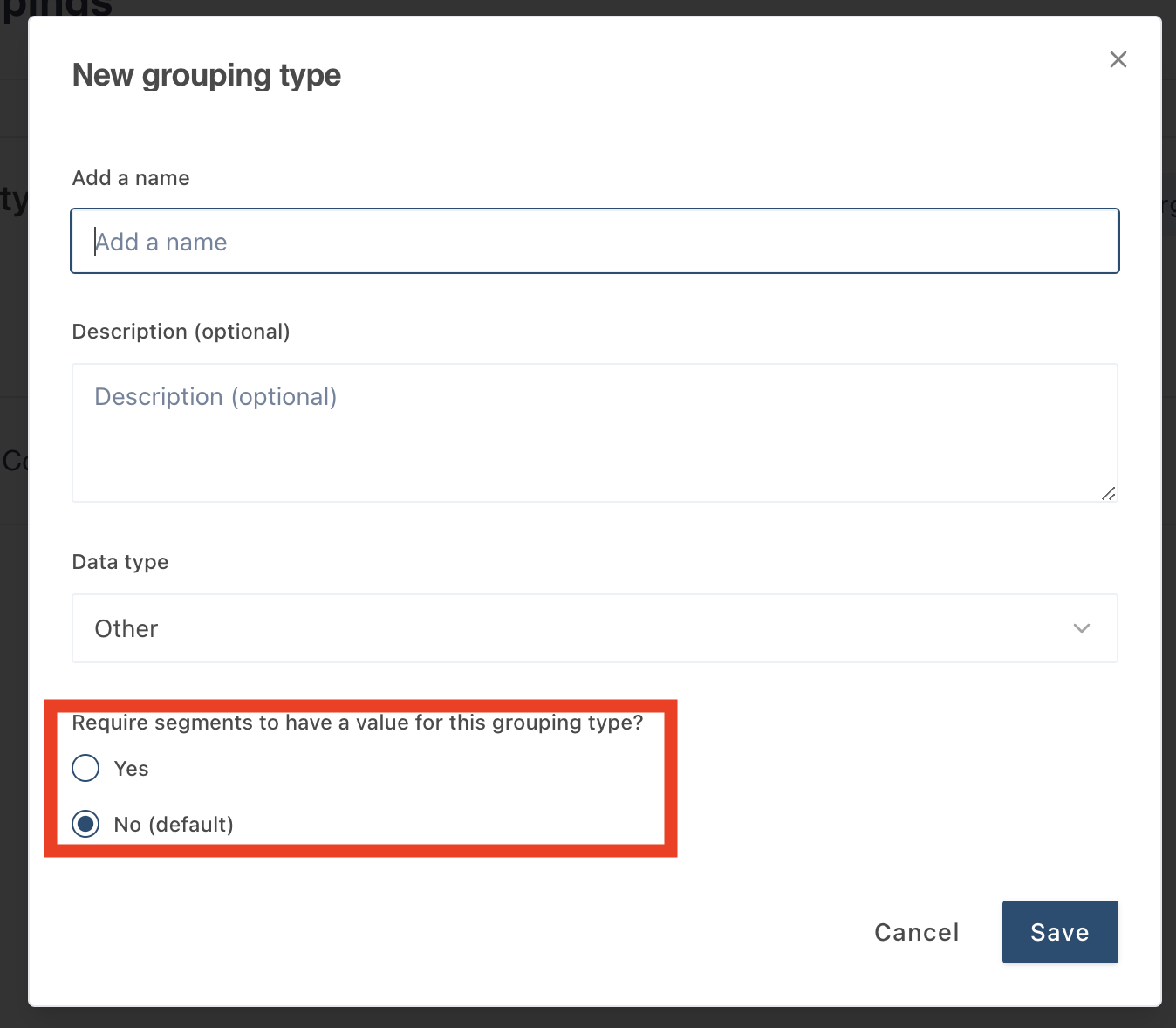Click the description box resize handle
Viewport: 1176px width, 1028px height.
pos(1108,493)
